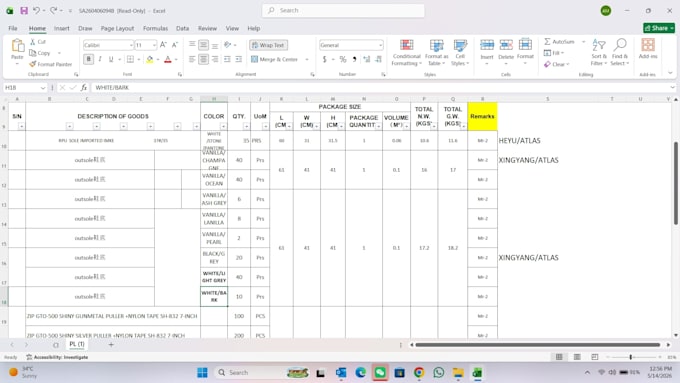Click the Clear button
The height and width of the screenshot is (383, 680).
click(x=556, y=64)
